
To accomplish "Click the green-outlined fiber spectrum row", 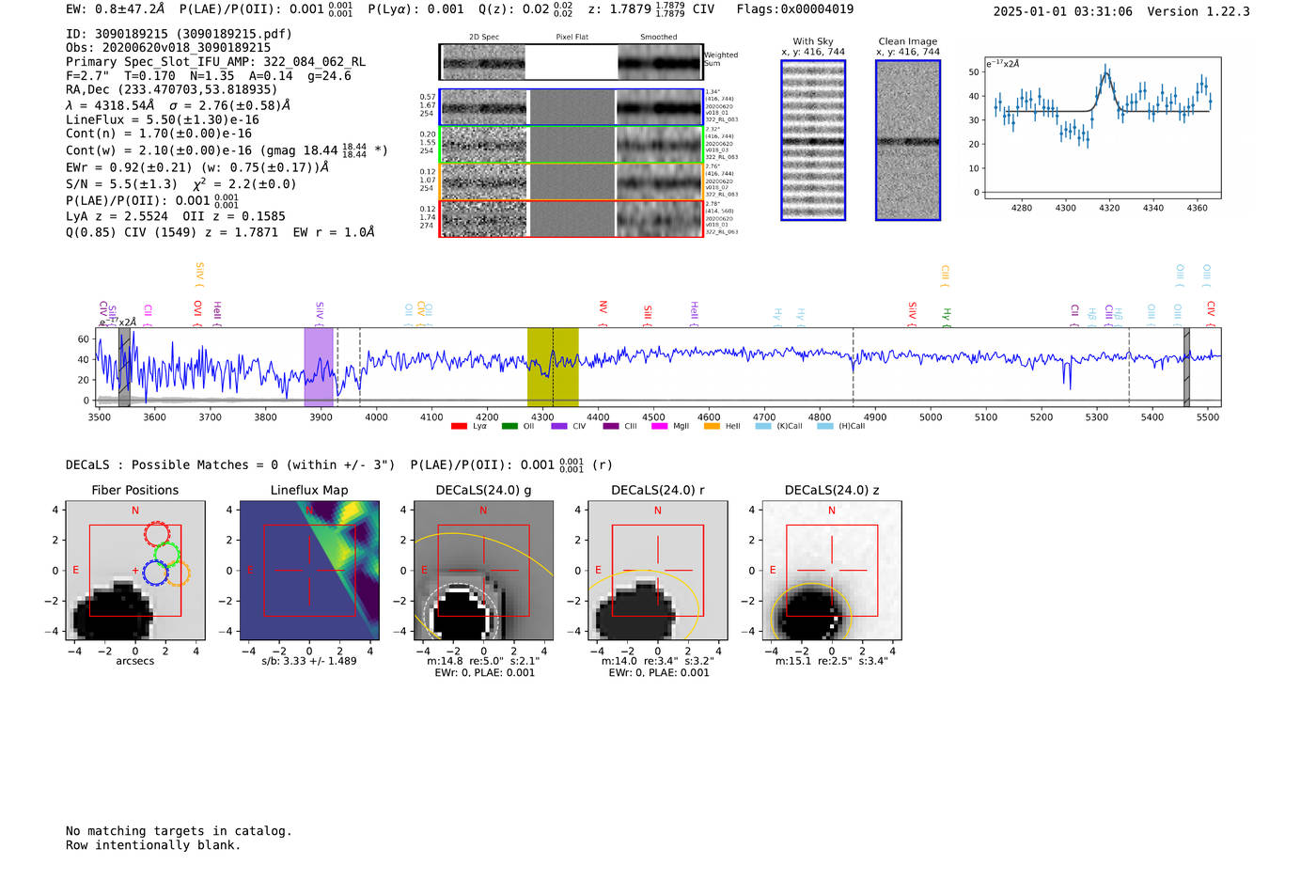I will (572, 145).
